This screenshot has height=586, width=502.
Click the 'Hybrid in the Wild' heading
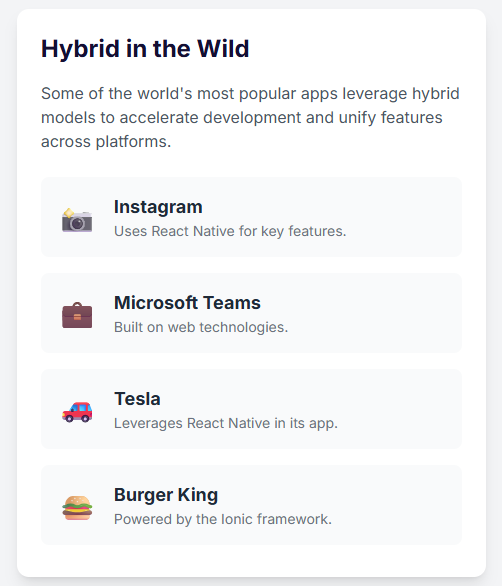coord(145,49)
